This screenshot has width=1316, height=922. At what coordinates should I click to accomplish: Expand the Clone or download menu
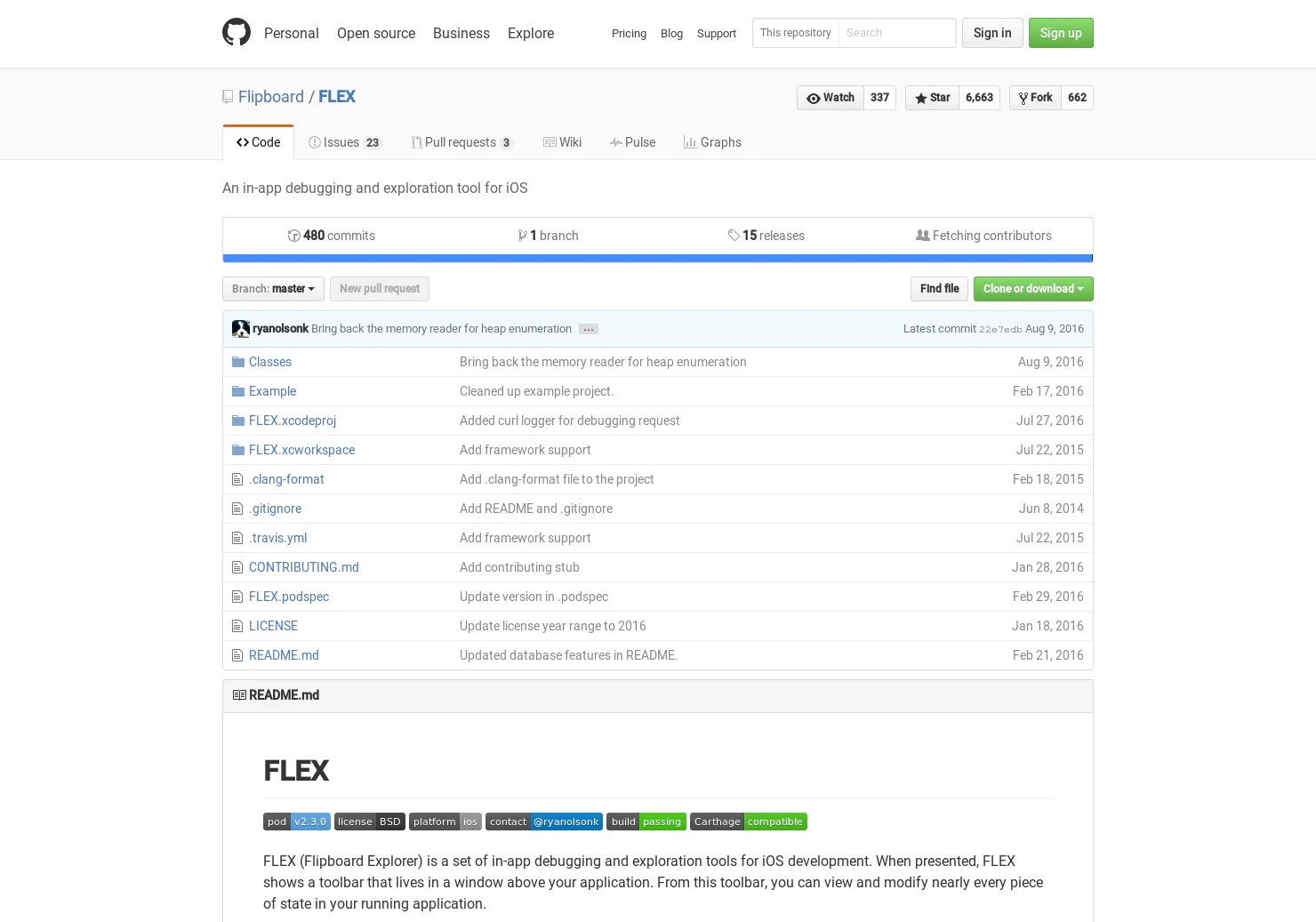tap(1033, 289)
